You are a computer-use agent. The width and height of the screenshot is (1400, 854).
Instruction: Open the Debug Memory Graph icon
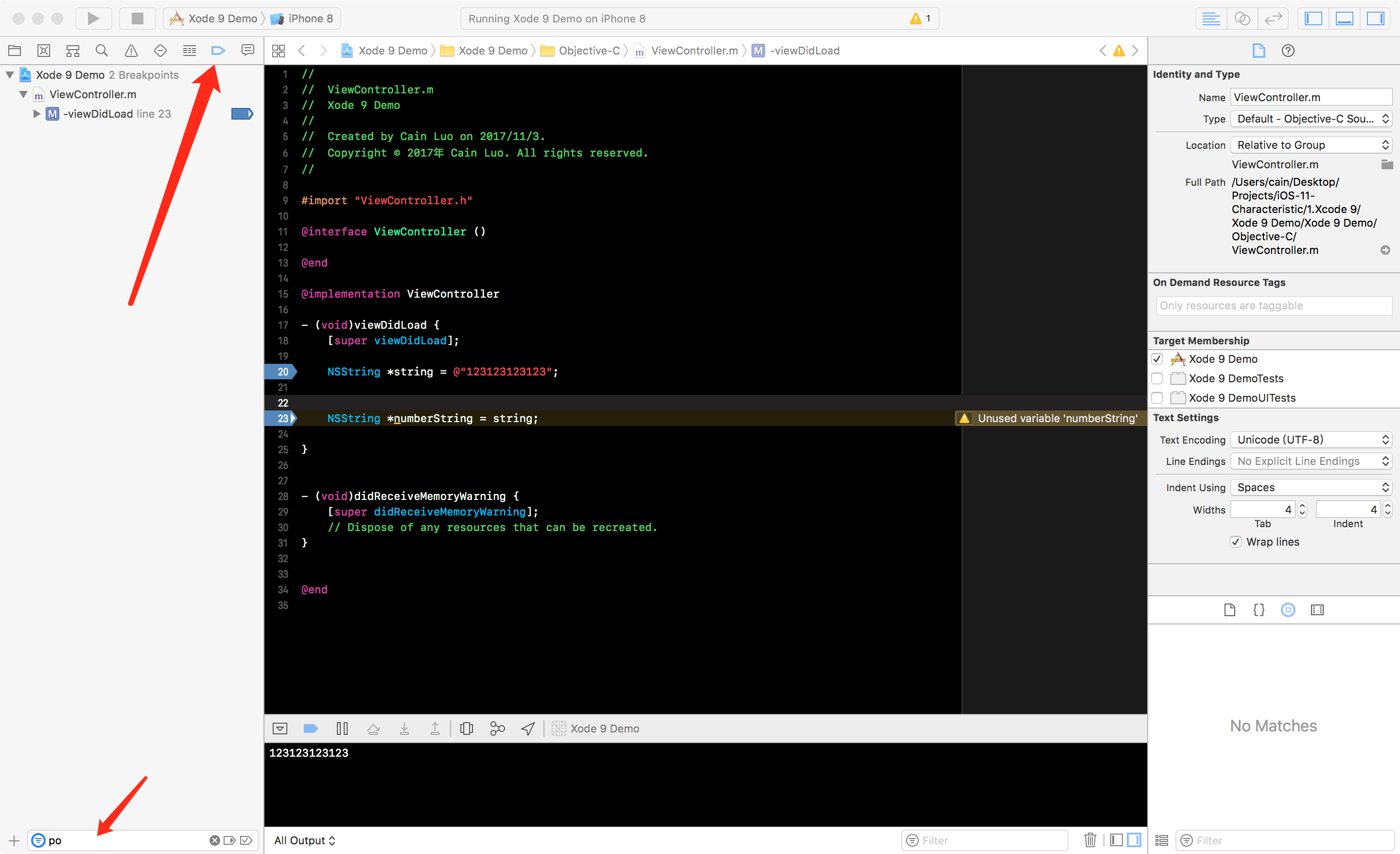click(497, 729)
